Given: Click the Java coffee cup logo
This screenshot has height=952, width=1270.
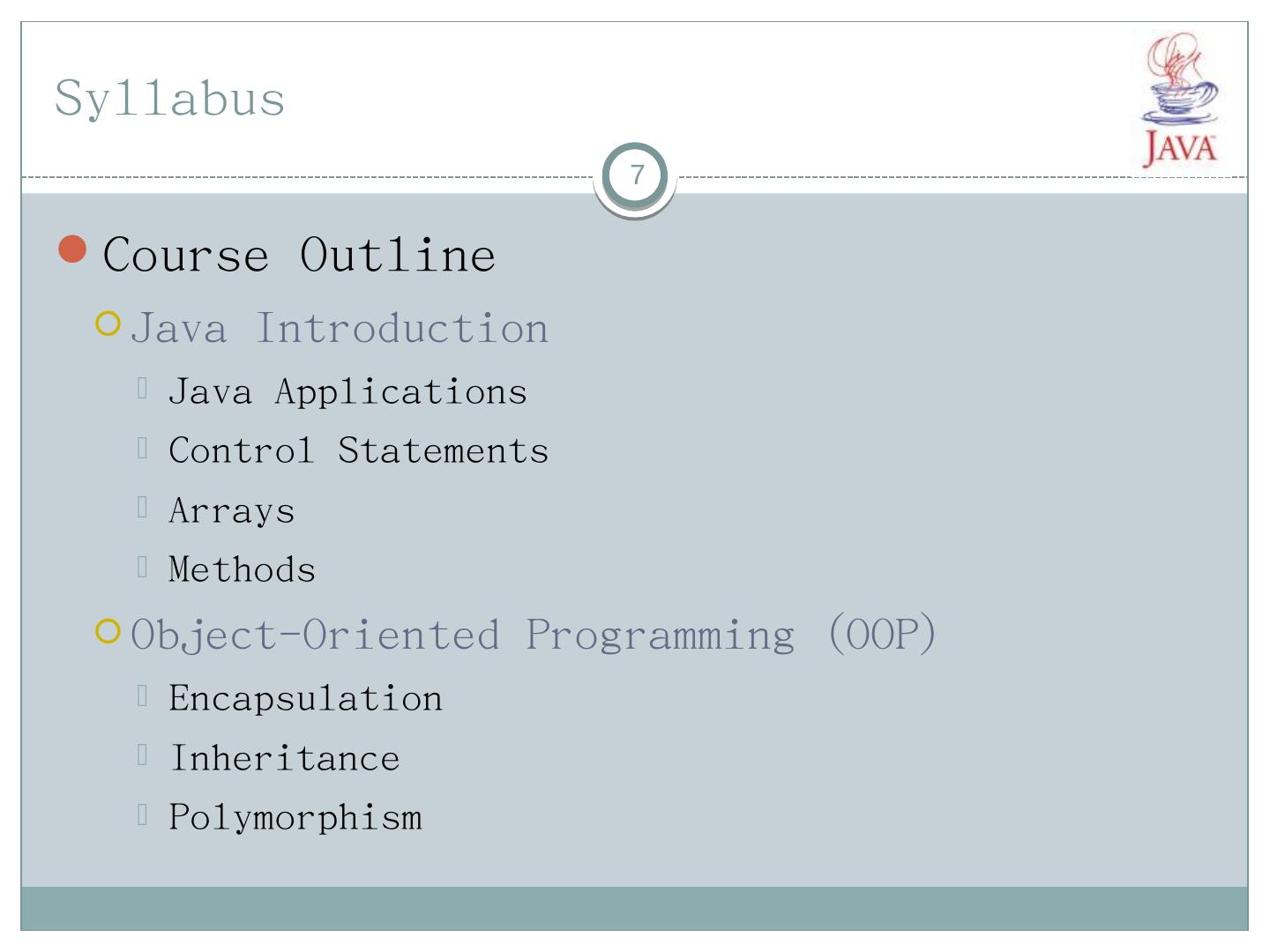Looking at the screenshot, I should (x=1180, y=100).
